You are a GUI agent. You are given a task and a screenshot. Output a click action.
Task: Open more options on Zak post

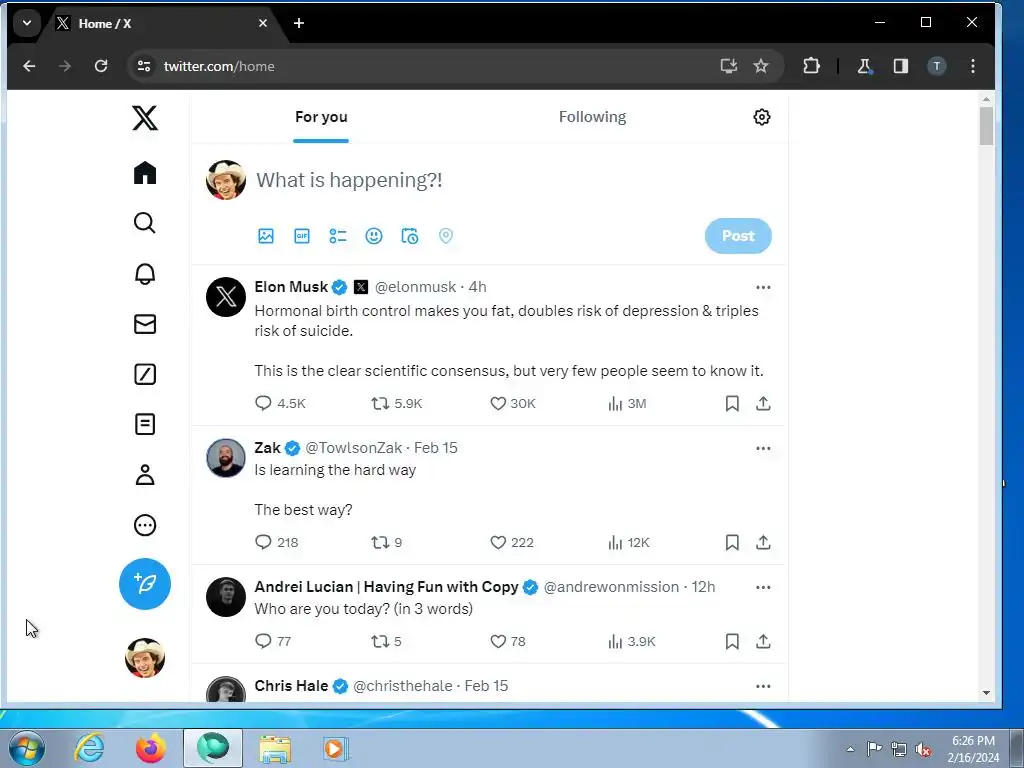(763, 449)
